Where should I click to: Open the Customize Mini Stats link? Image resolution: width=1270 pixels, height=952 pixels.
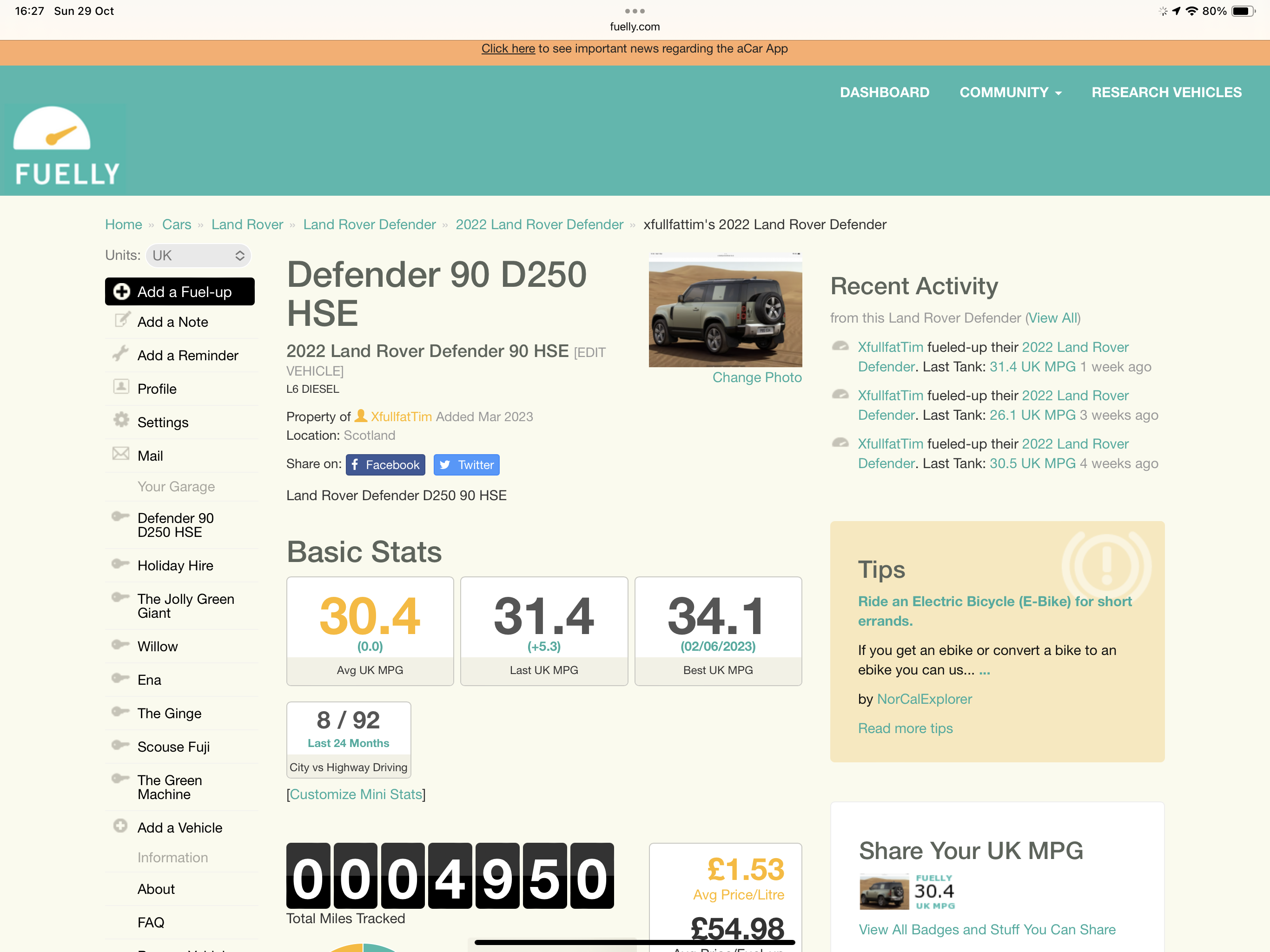[x=356, y=795]
